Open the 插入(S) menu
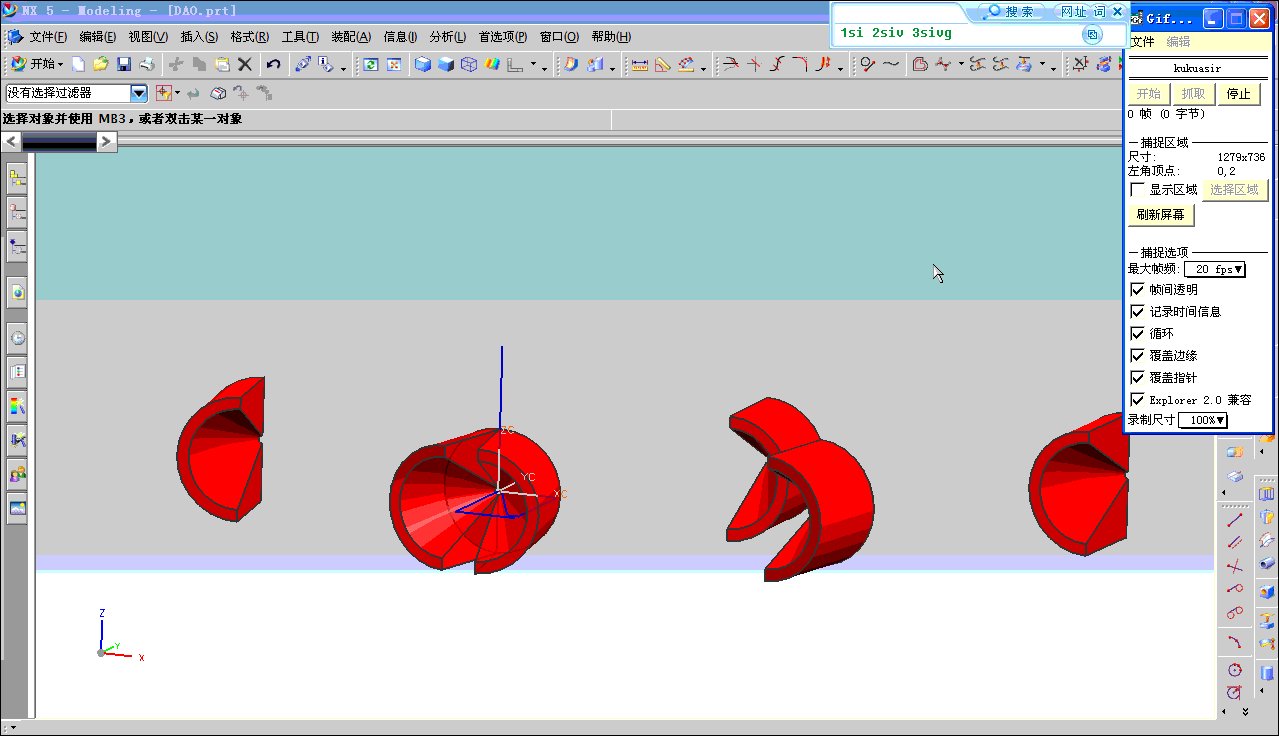Image resolution: width=1279 pixels, height=736 pixels. click(199, 37)
